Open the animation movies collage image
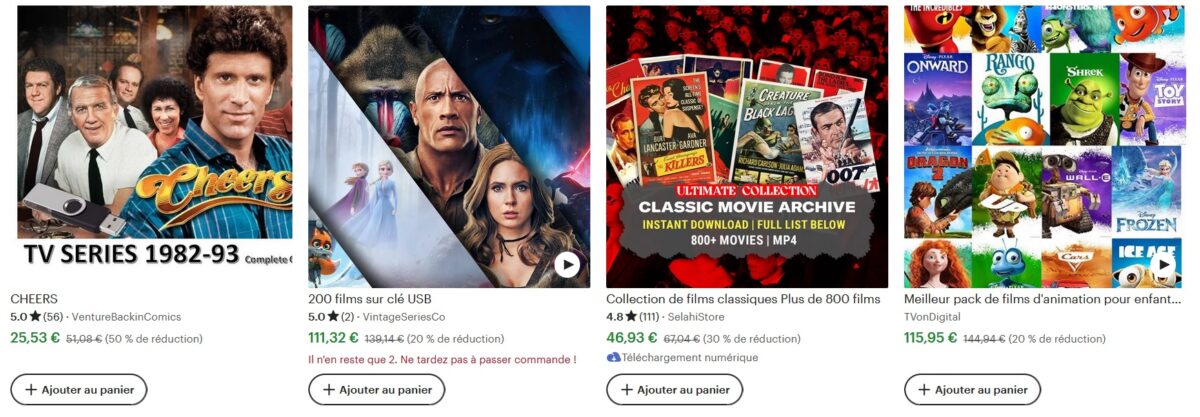Image resolution: width=1200 pixels, height=417 pixels. pos(1043,146)
